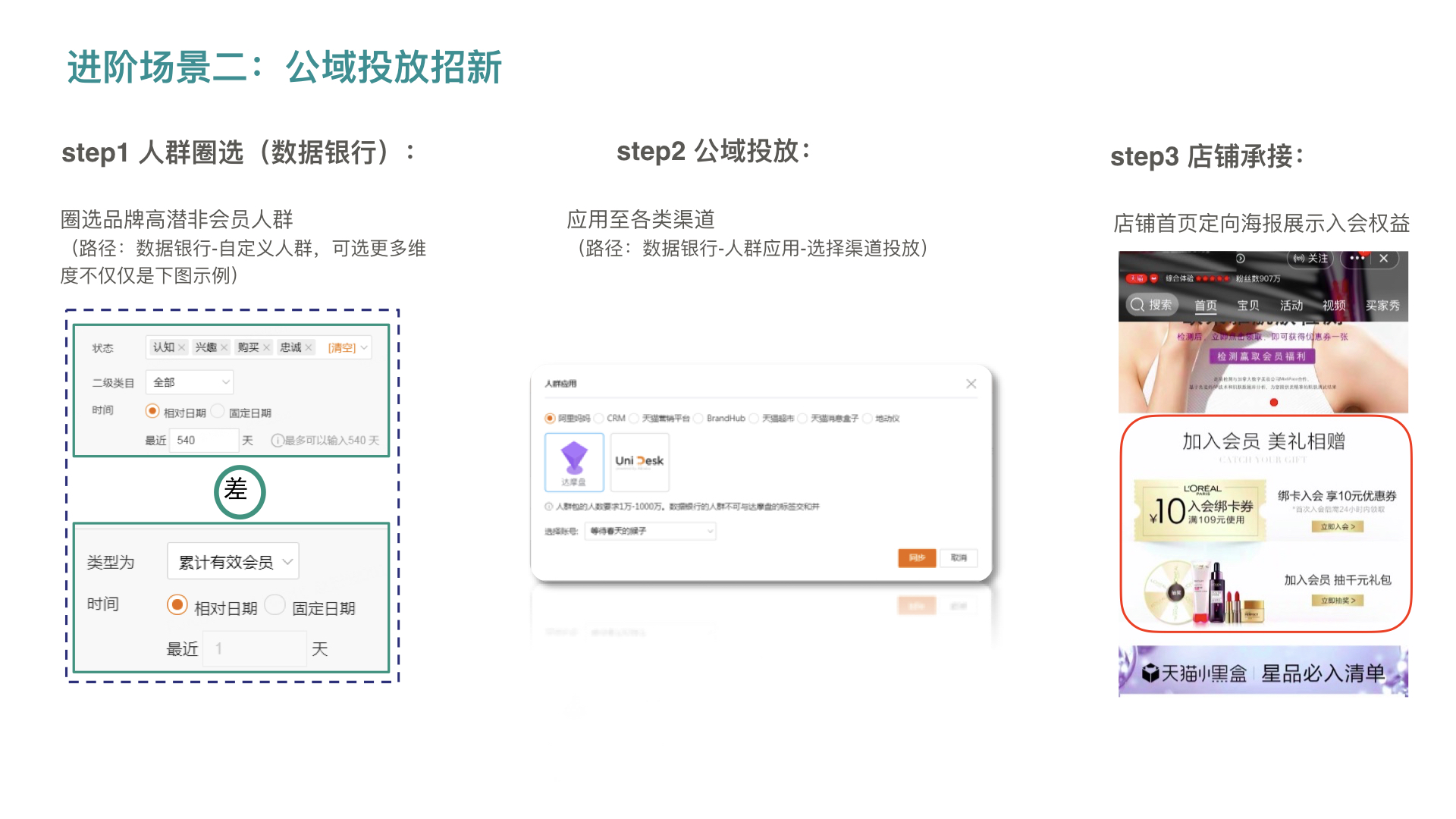Click the 加入会员 抽千元礼包 text
1456x819 pixels.
coord(1338,579)
